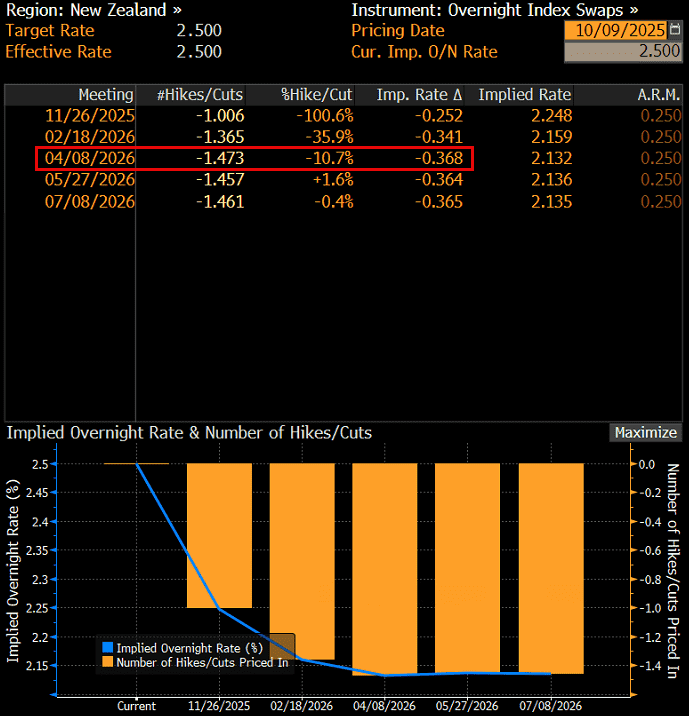Click the 2.248 implied rate value
This screenshot has height=716, width=689.
pos(552,116)
